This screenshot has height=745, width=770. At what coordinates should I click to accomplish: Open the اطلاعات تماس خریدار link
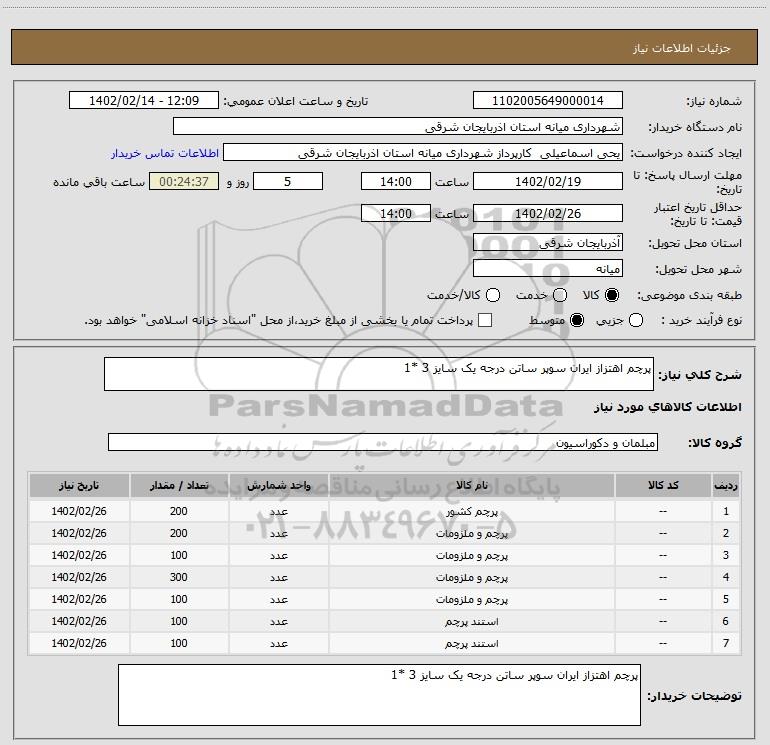point(165,153)
